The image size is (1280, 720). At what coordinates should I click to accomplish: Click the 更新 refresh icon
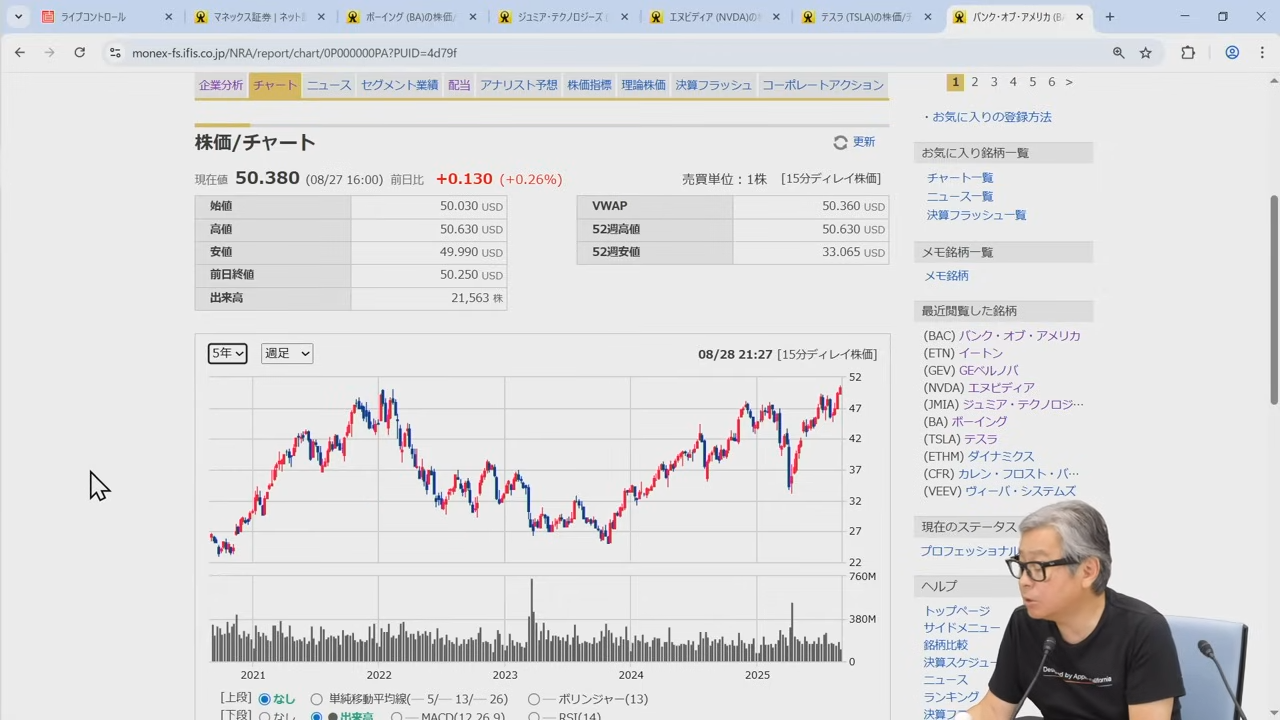click(x=840, y=143)
